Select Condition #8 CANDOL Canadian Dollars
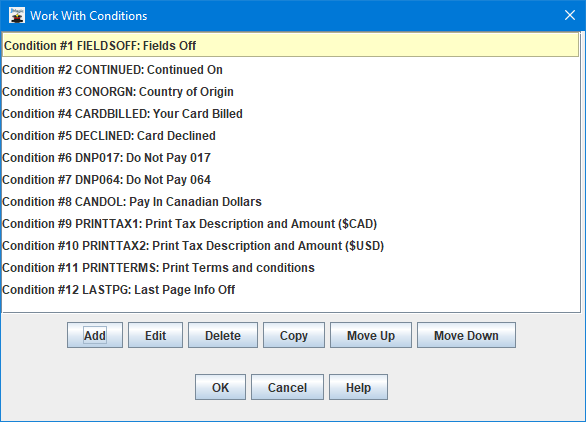The width and height of the screenshot is (586, 422). click(x=290, y=202)
